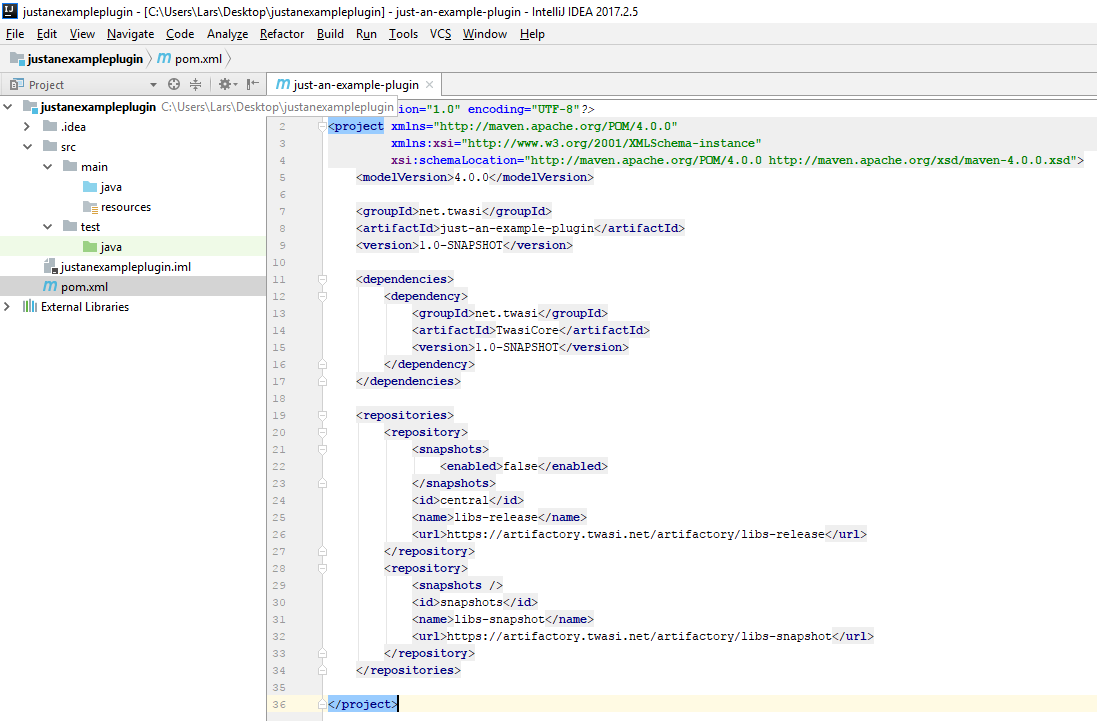Click the false value in enabled tag
The image size is (1097, 721).
point(521,466)
